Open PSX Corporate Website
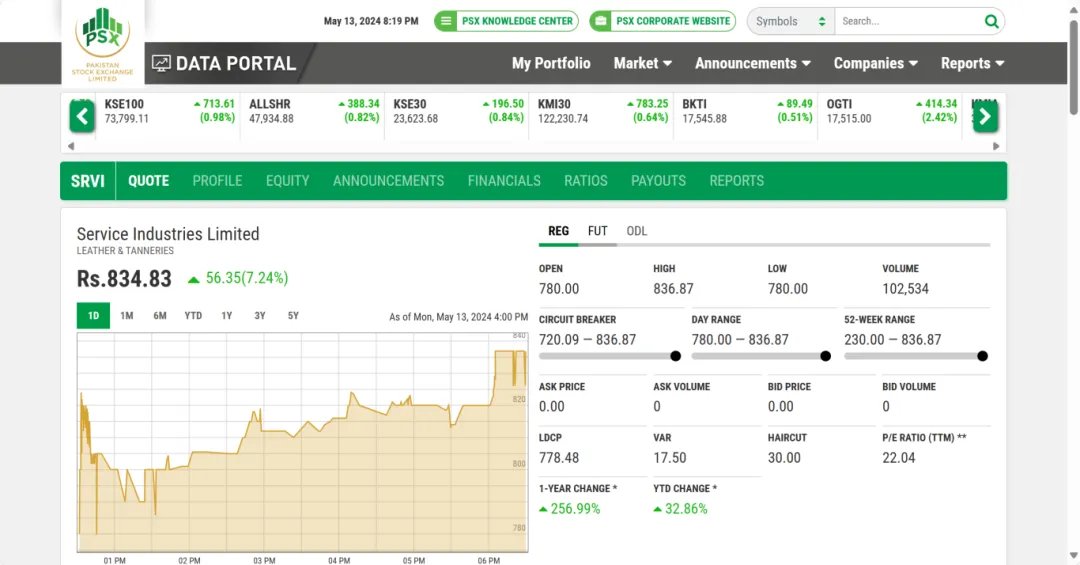The width and height of the screenshot is (1080, 565). click(663, 21)
